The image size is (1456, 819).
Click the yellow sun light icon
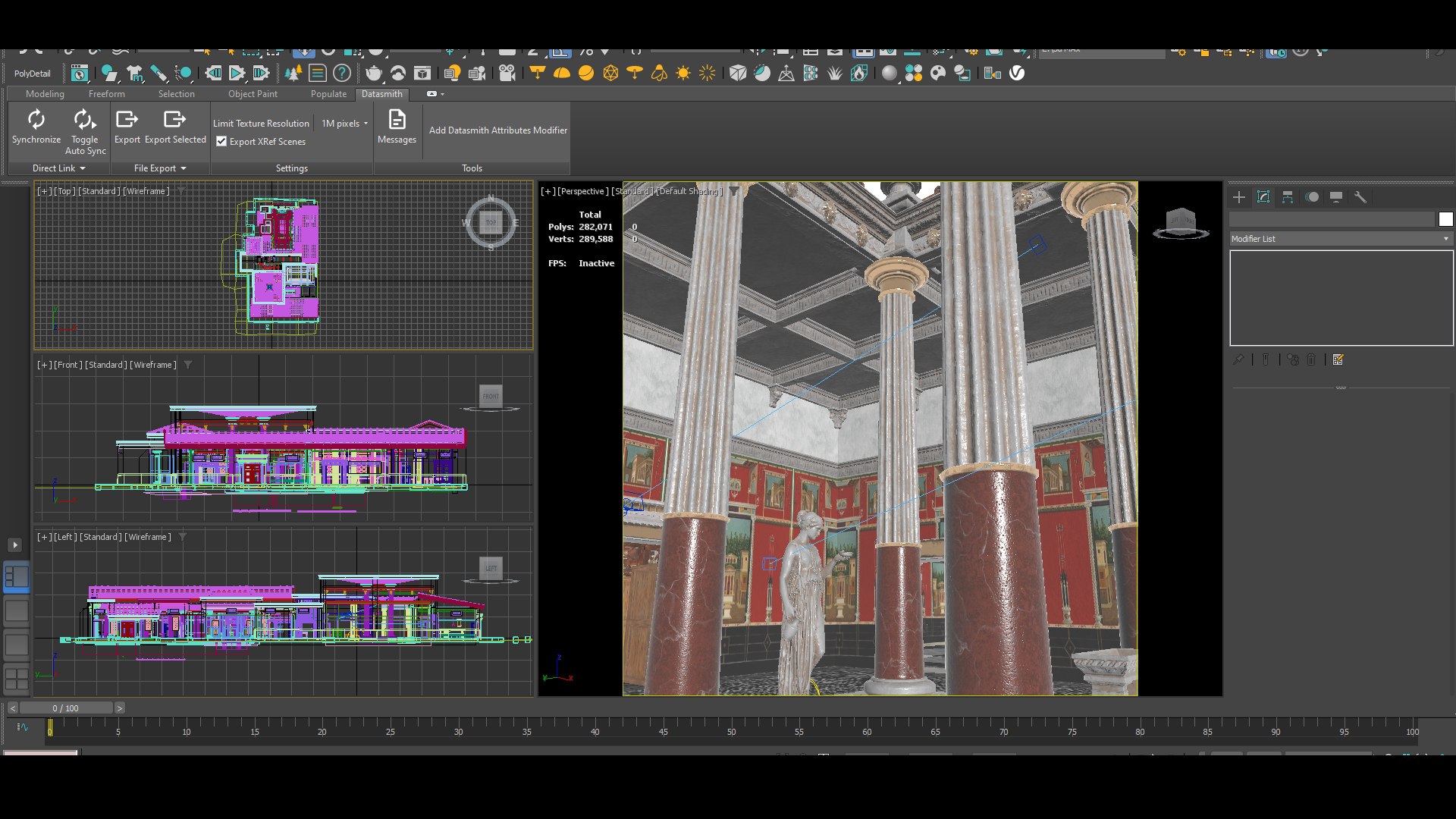683,74
